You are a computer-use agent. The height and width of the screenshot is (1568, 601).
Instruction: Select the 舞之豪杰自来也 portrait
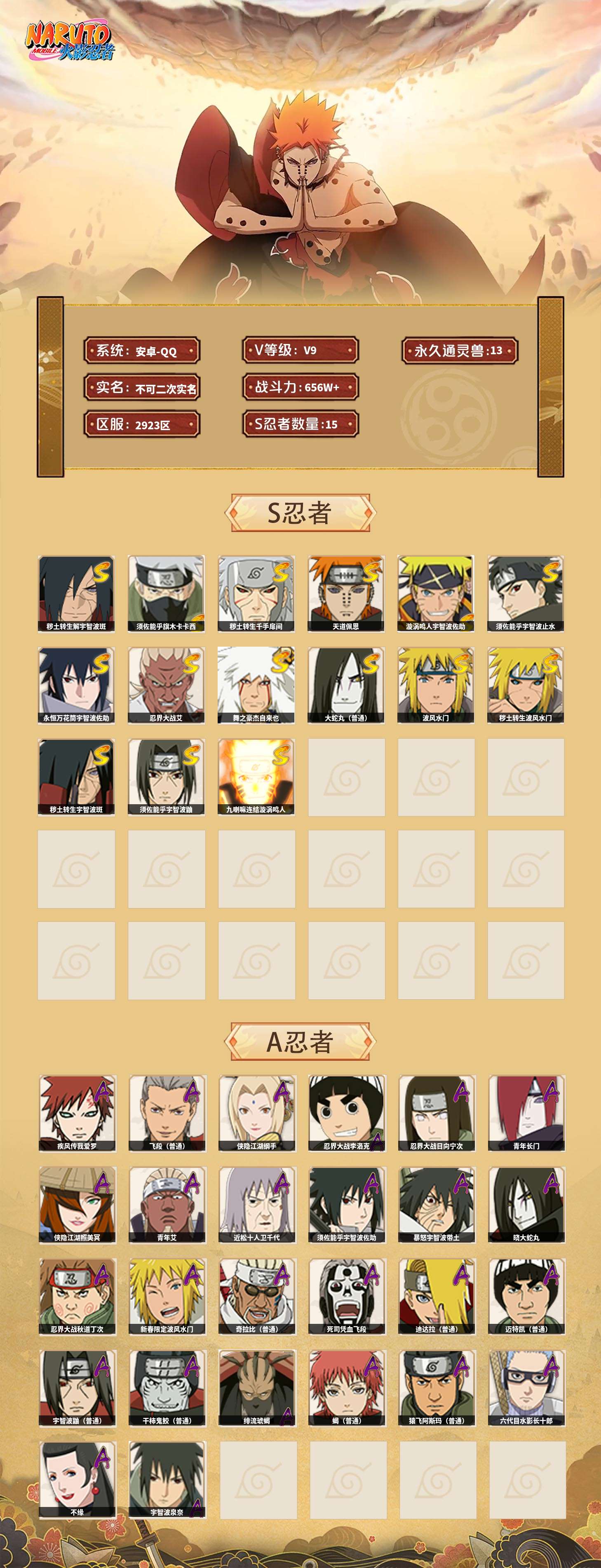(x=256, y=685)
